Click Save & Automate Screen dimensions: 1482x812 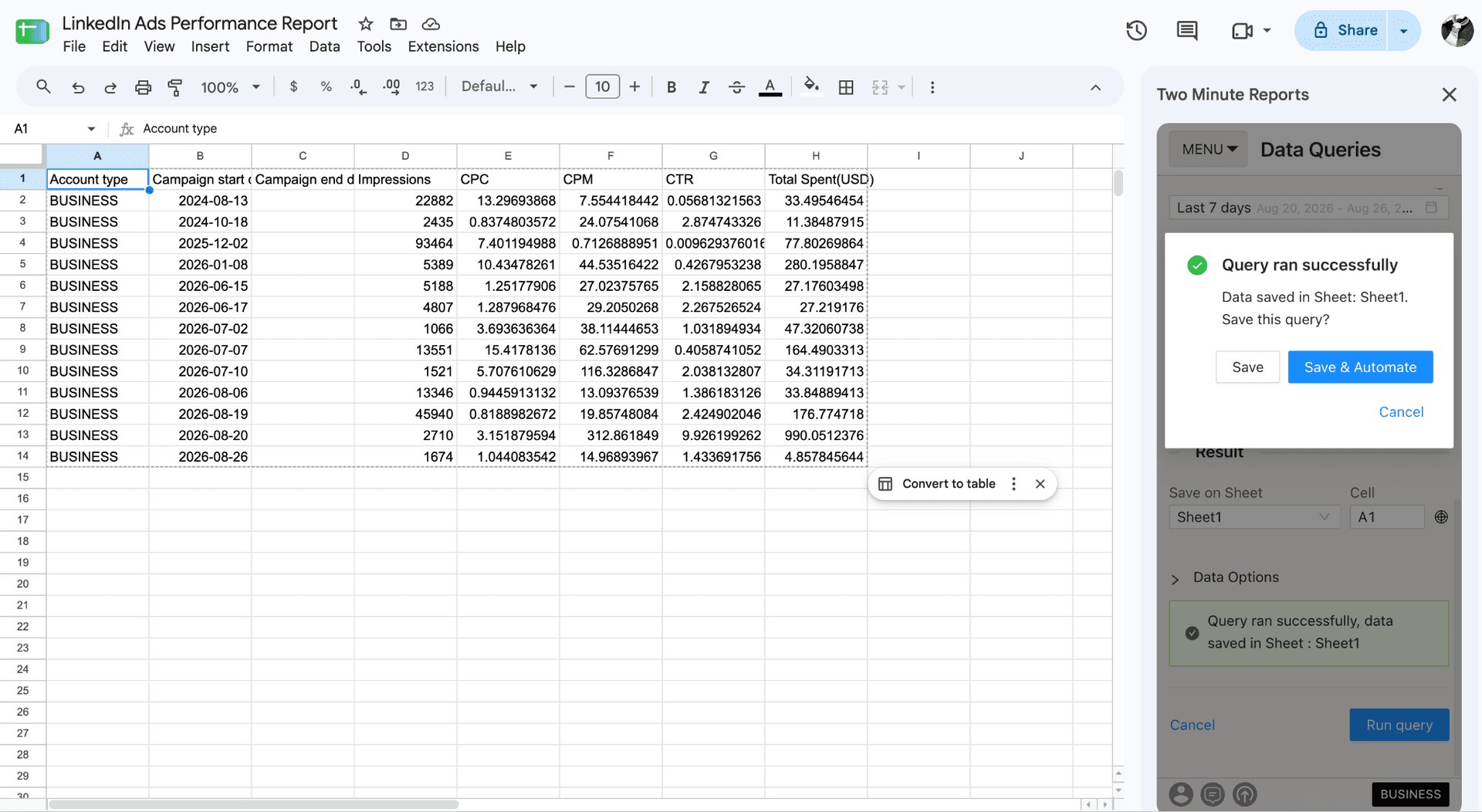coord(1360,367)
